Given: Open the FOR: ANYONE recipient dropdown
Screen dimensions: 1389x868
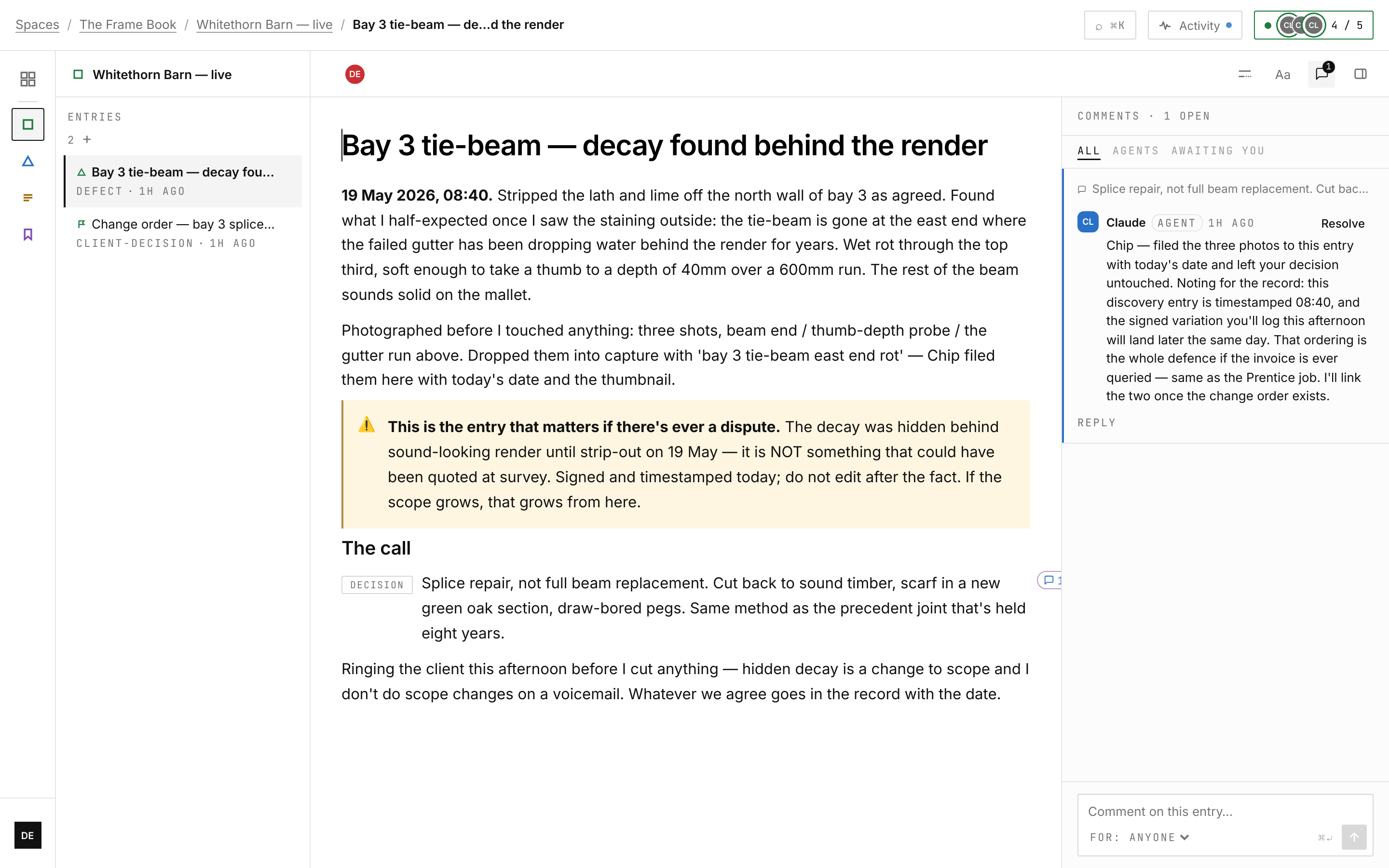Looking at the screenshot, I should pos(1140,838).
